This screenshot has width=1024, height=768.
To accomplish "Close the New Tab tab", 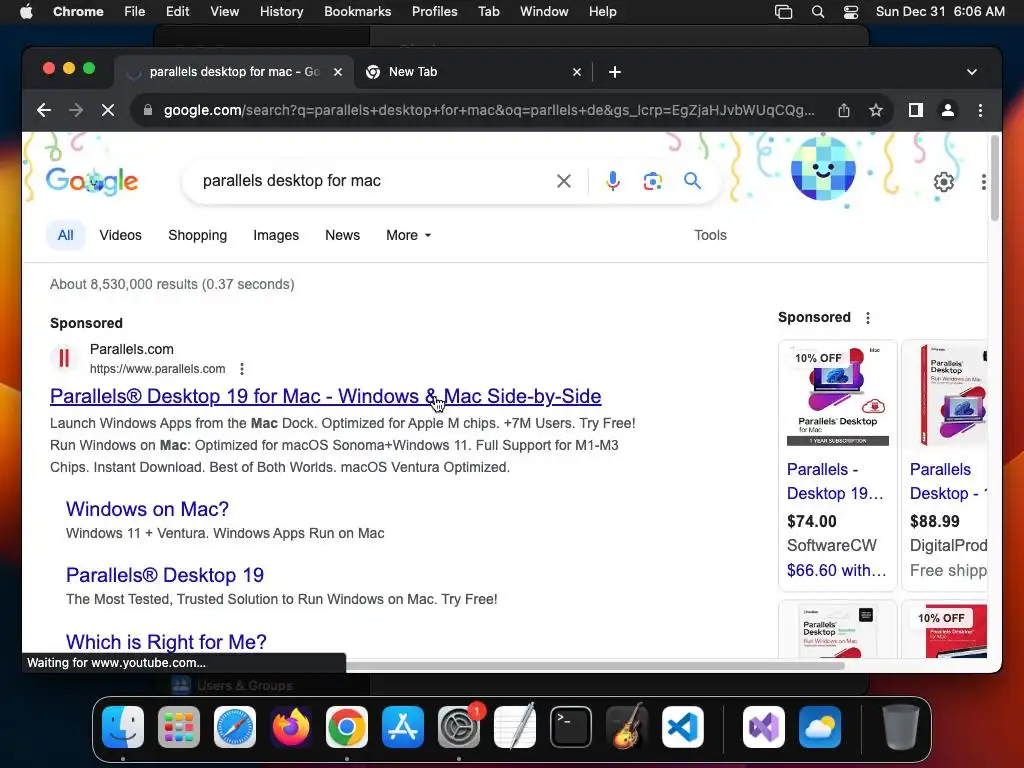I will pyautogui.click(x=577, y=72).
